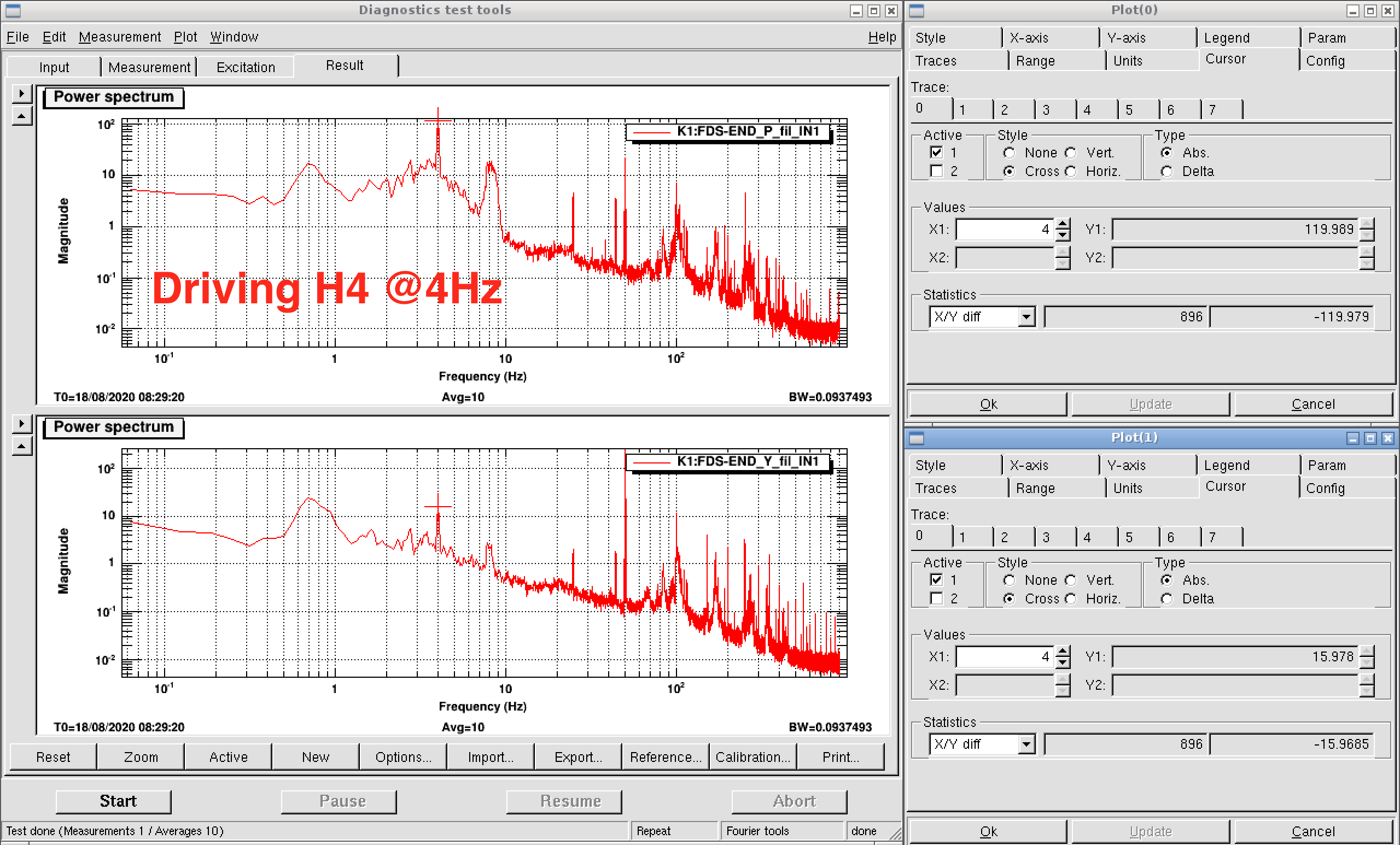Image resolution: width=1400 pixels, height=845 pixels.
Task: Click the Print... button
Action: 841,757
